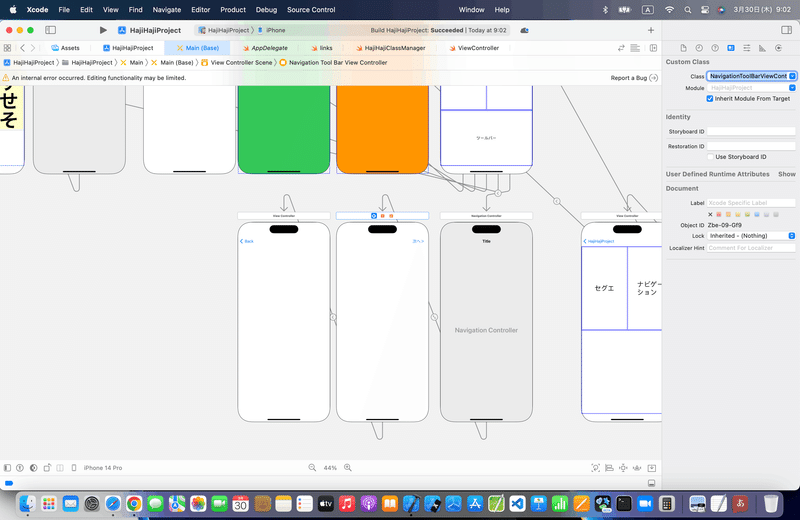The height and width of the screenshot is (520, 800).
Task: Toggle the debug area icon at bottom right
Action: point(652,483)
